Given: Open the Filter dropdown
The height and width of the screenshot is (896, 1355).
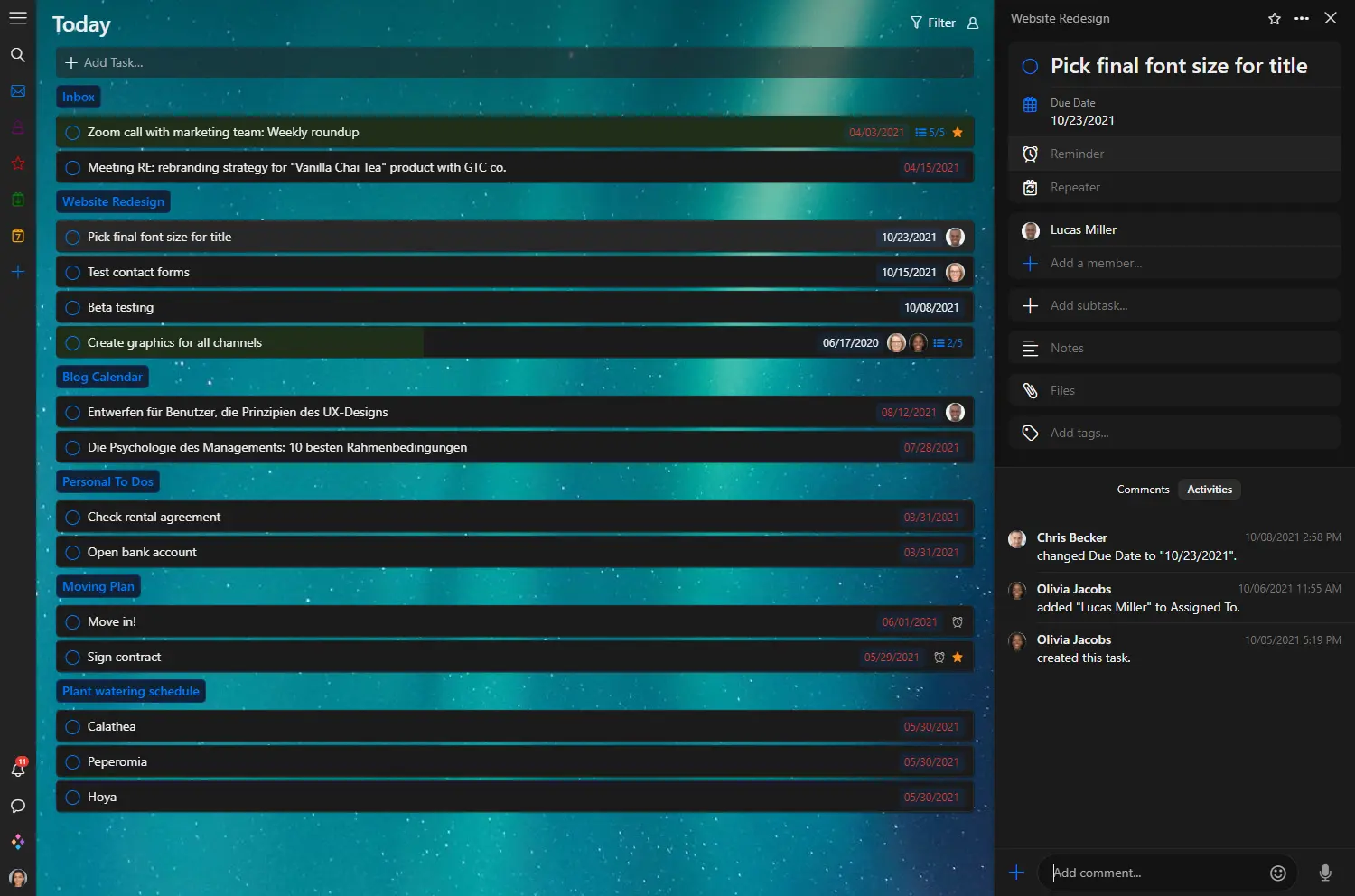Looking at the screenshot, I should click(932, 23).
